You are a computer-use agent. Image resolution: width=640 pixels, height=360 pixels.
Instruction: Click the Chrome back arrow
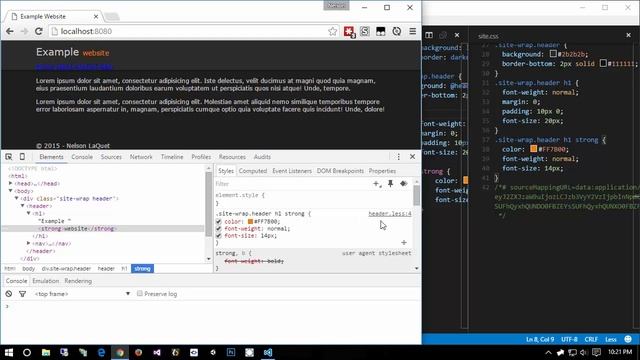[x=10, y=31]
